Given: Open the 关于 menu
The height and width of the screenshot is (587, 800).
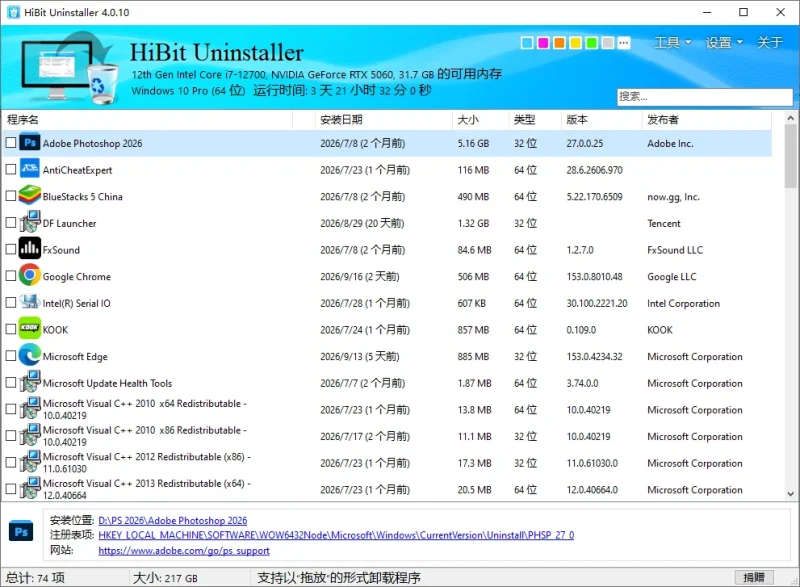Looking at the screenshot, I should [769, 42].
